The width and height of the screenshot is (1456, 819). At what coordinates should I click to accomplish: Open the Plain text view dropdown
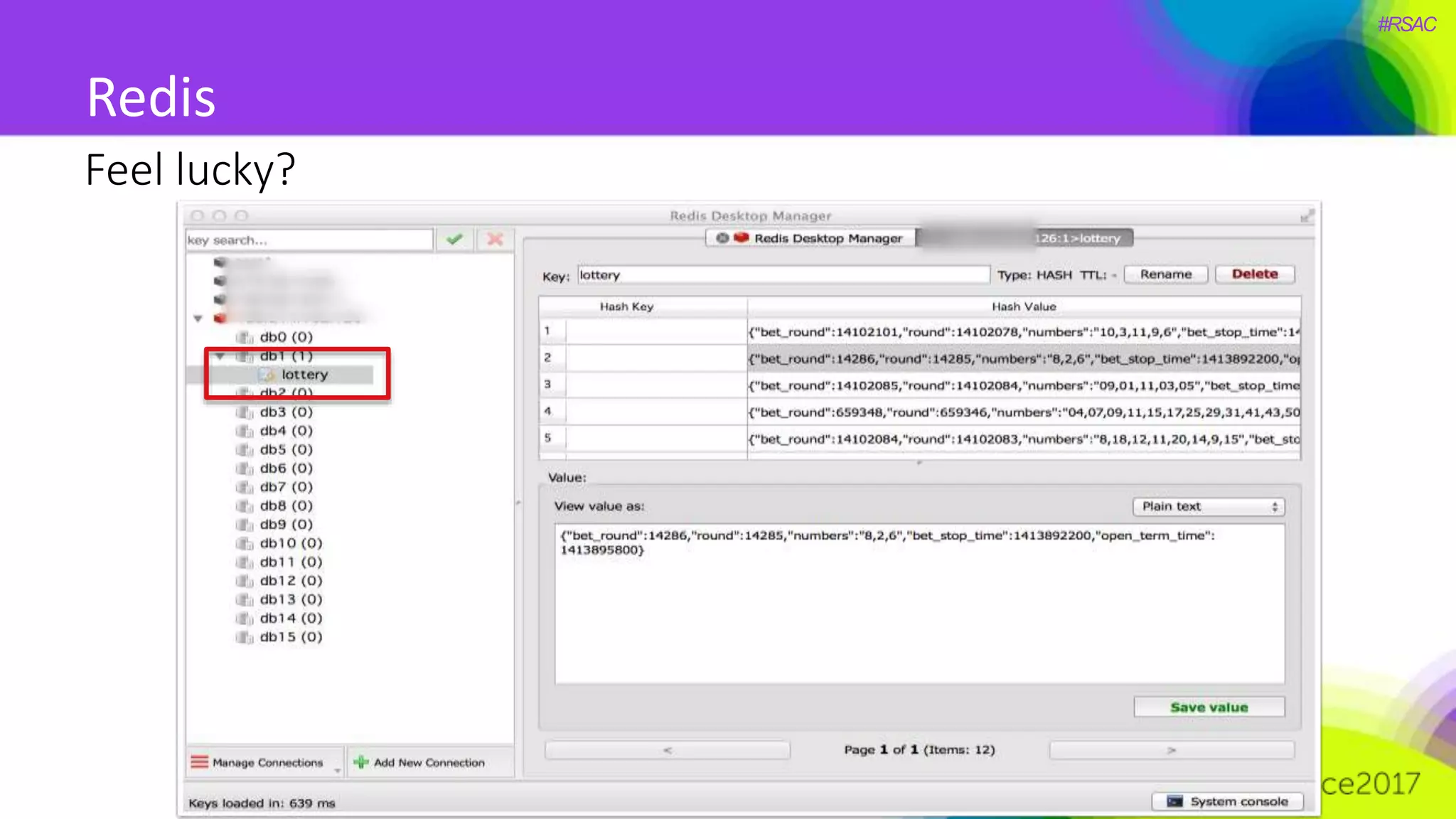pyautogui.click(x=1209, y=506)
